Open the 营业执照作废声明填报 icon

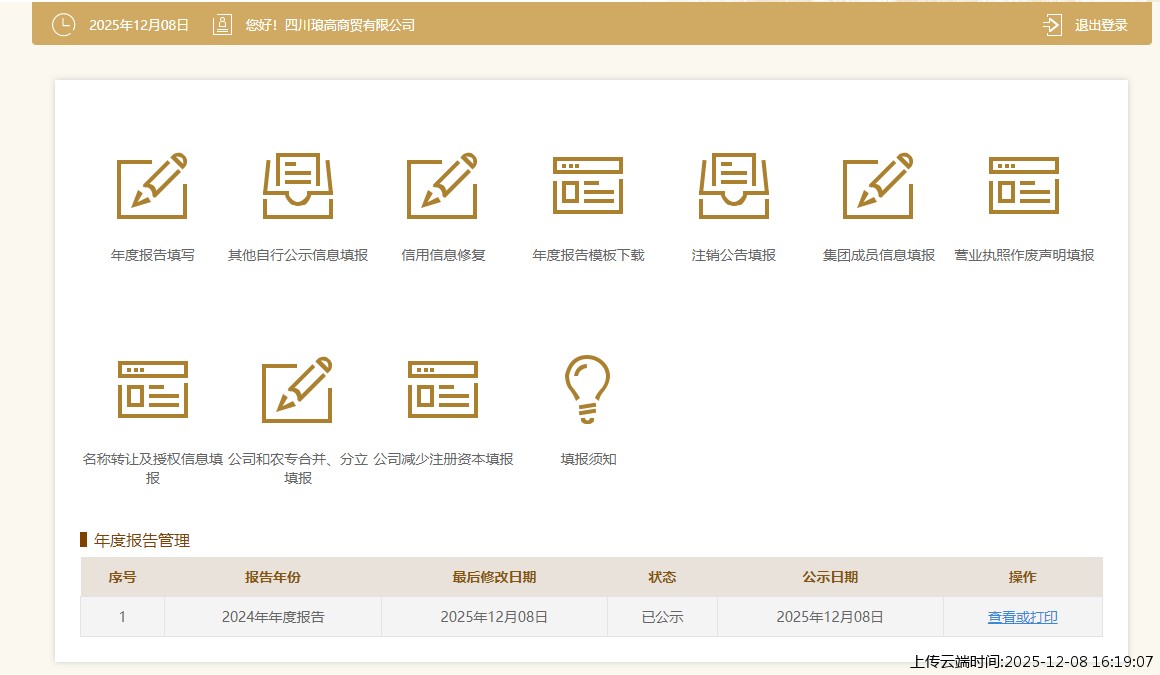pos(1024,187)
